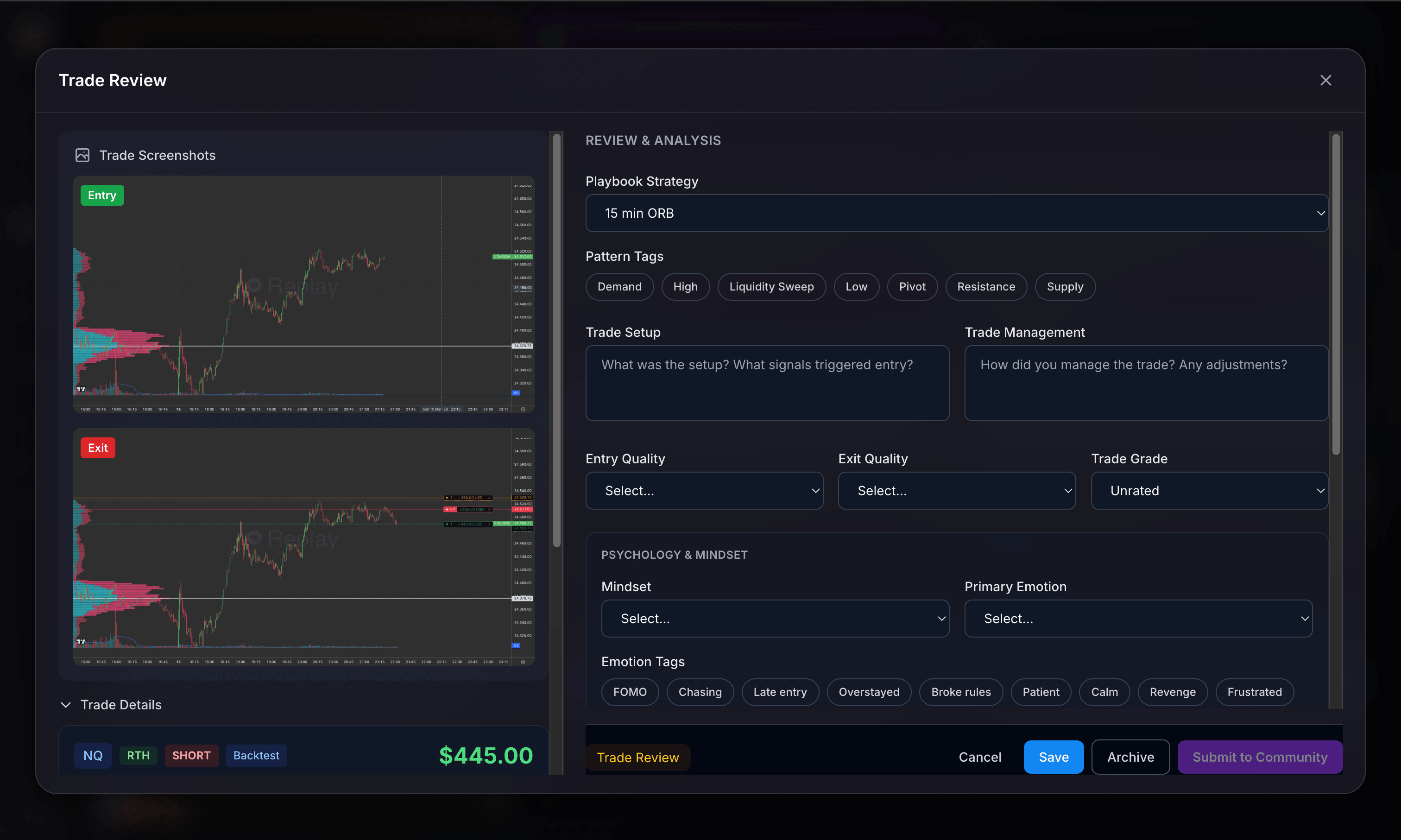Click the Trade Screenshots image icon

tap(82, 155)
